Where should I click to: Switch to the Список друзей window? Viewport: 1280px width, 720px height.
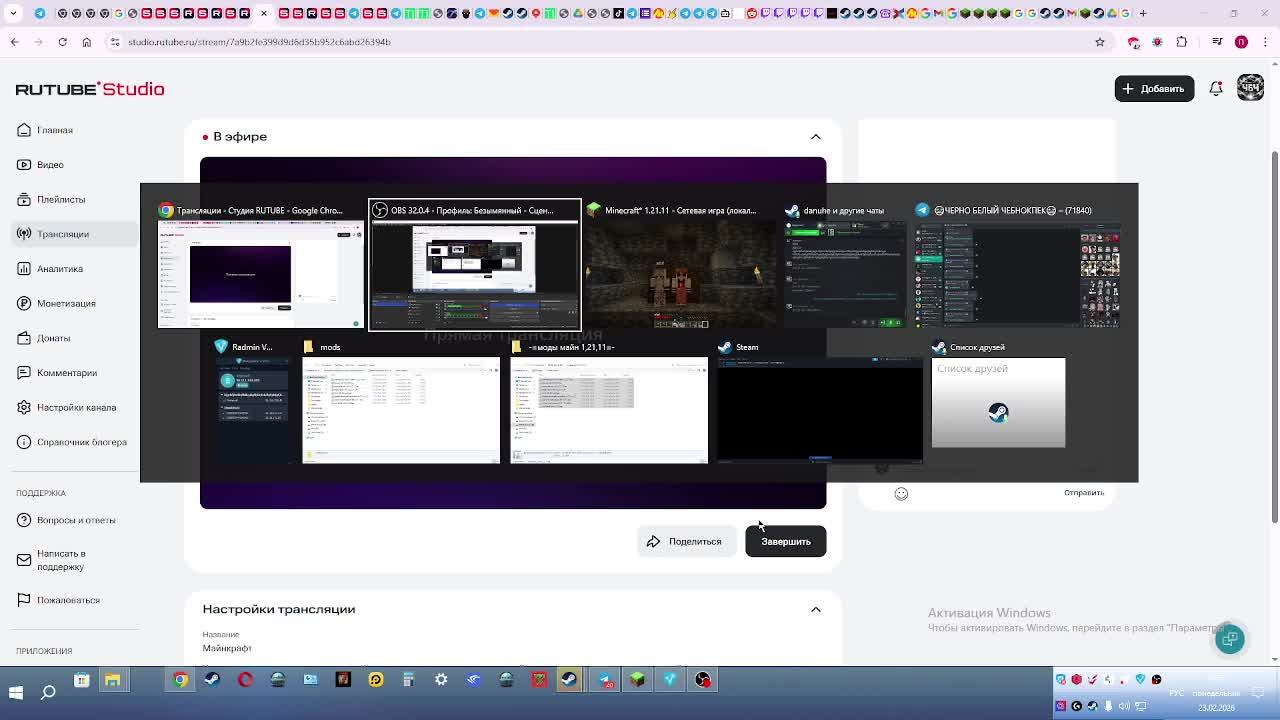tap(998, 394)
